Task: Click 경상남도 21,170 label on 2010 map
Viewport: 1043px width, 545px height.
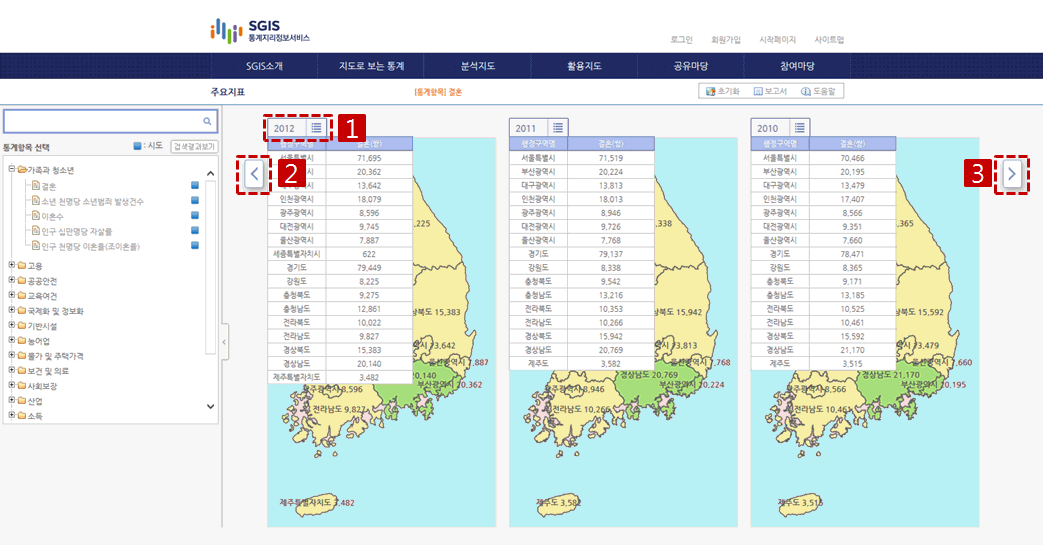Action: (x=890, y=375)
